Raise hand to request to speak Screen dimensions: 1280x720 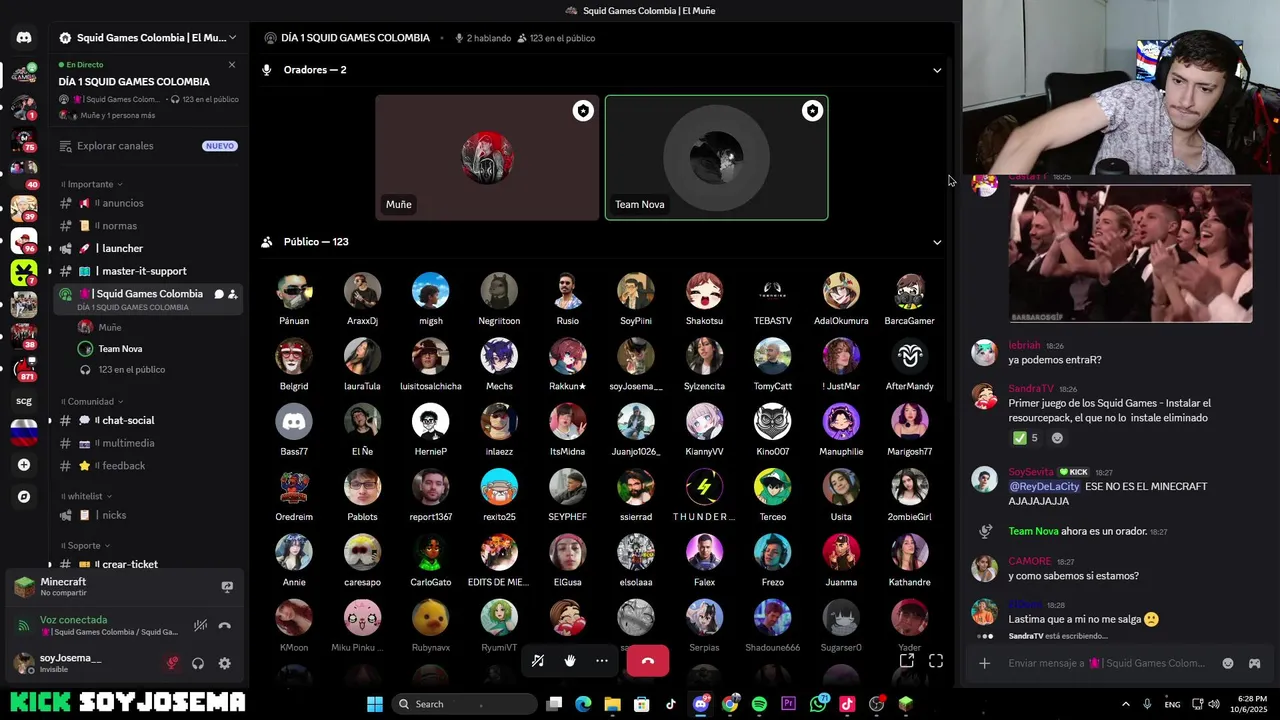(570, 661)
